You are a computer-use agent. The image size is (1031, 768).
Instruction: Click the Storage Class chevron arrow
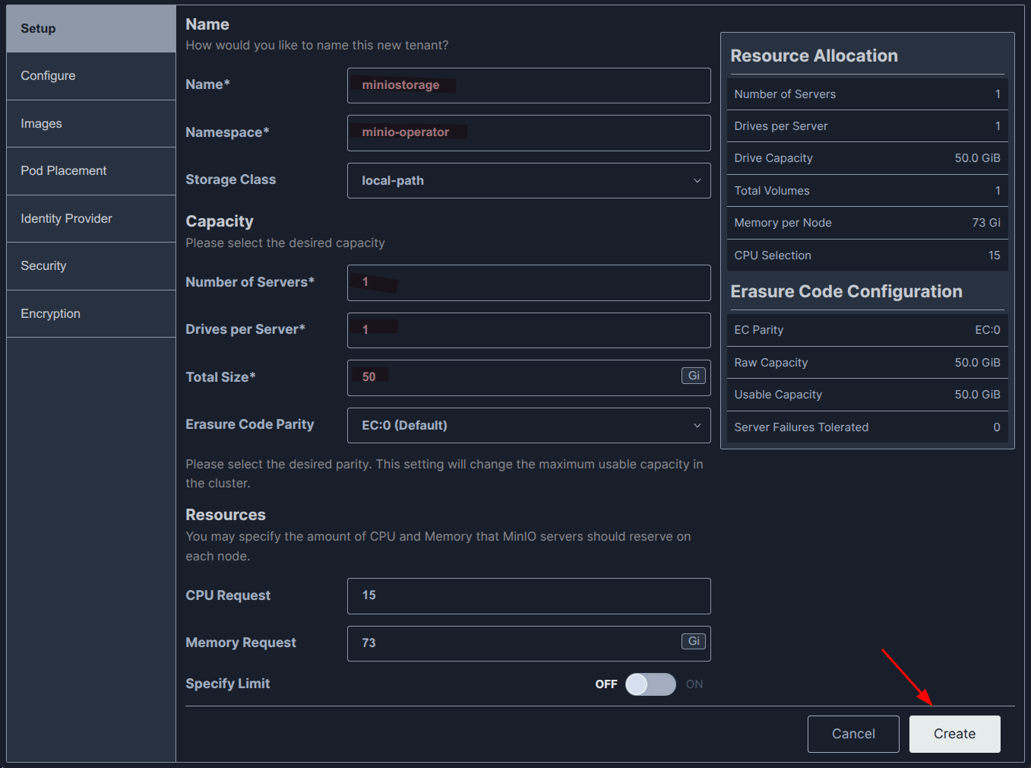point(697,181)
